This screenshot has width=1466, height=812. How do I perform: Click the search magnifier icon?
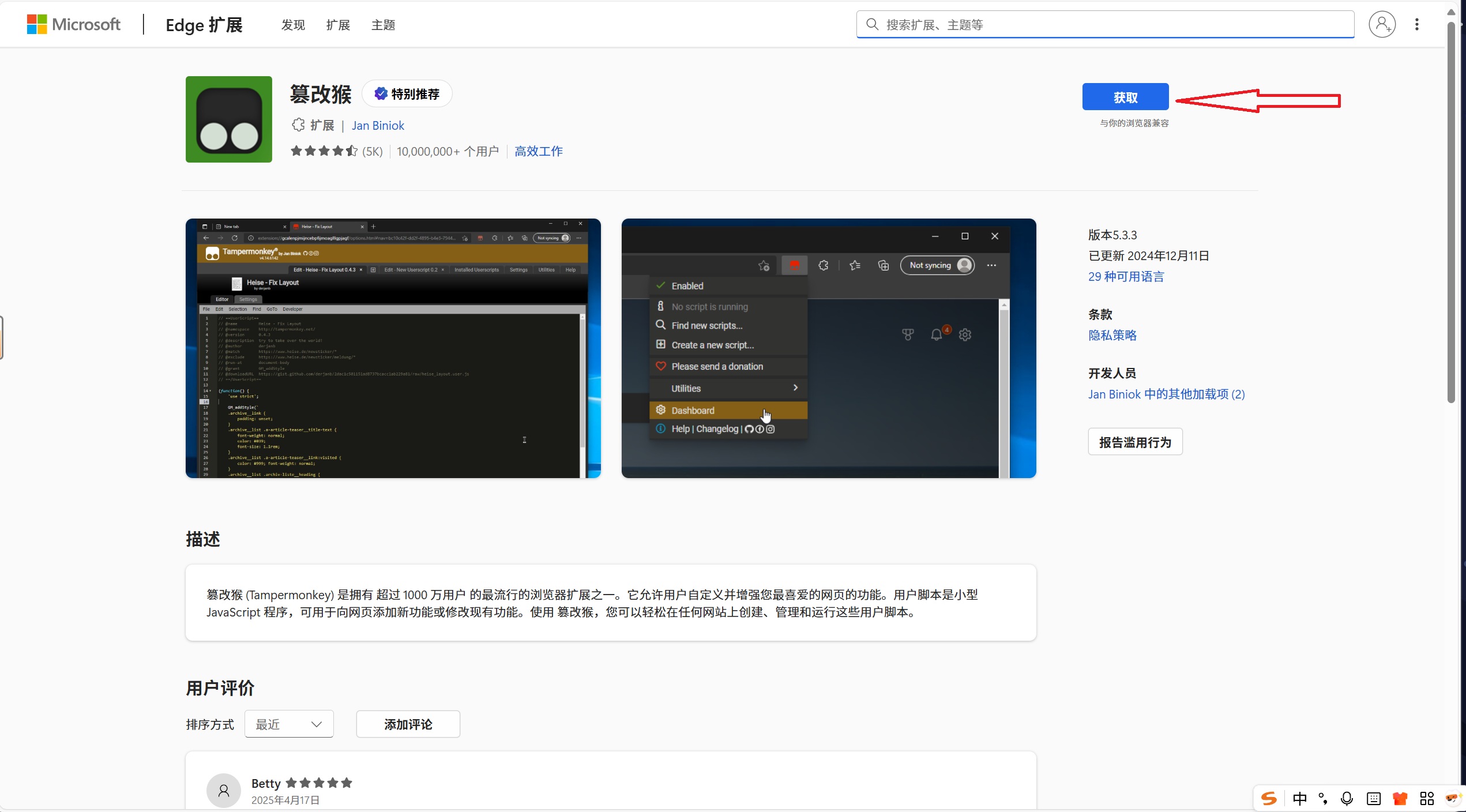[x=872, y=24]
